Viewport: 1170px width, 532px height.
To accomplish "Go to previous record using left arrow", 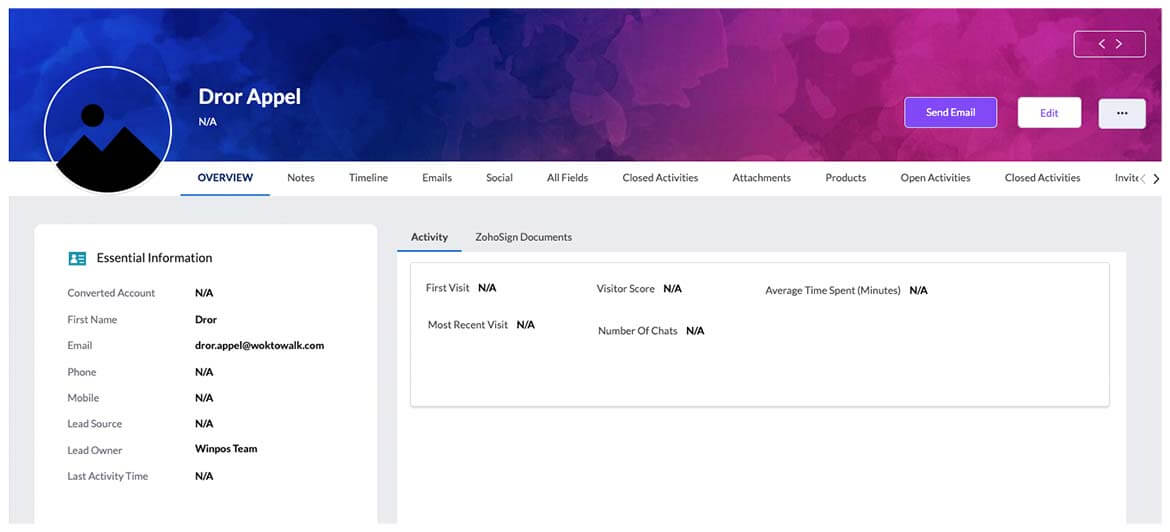I will (x=1101, y=44).
